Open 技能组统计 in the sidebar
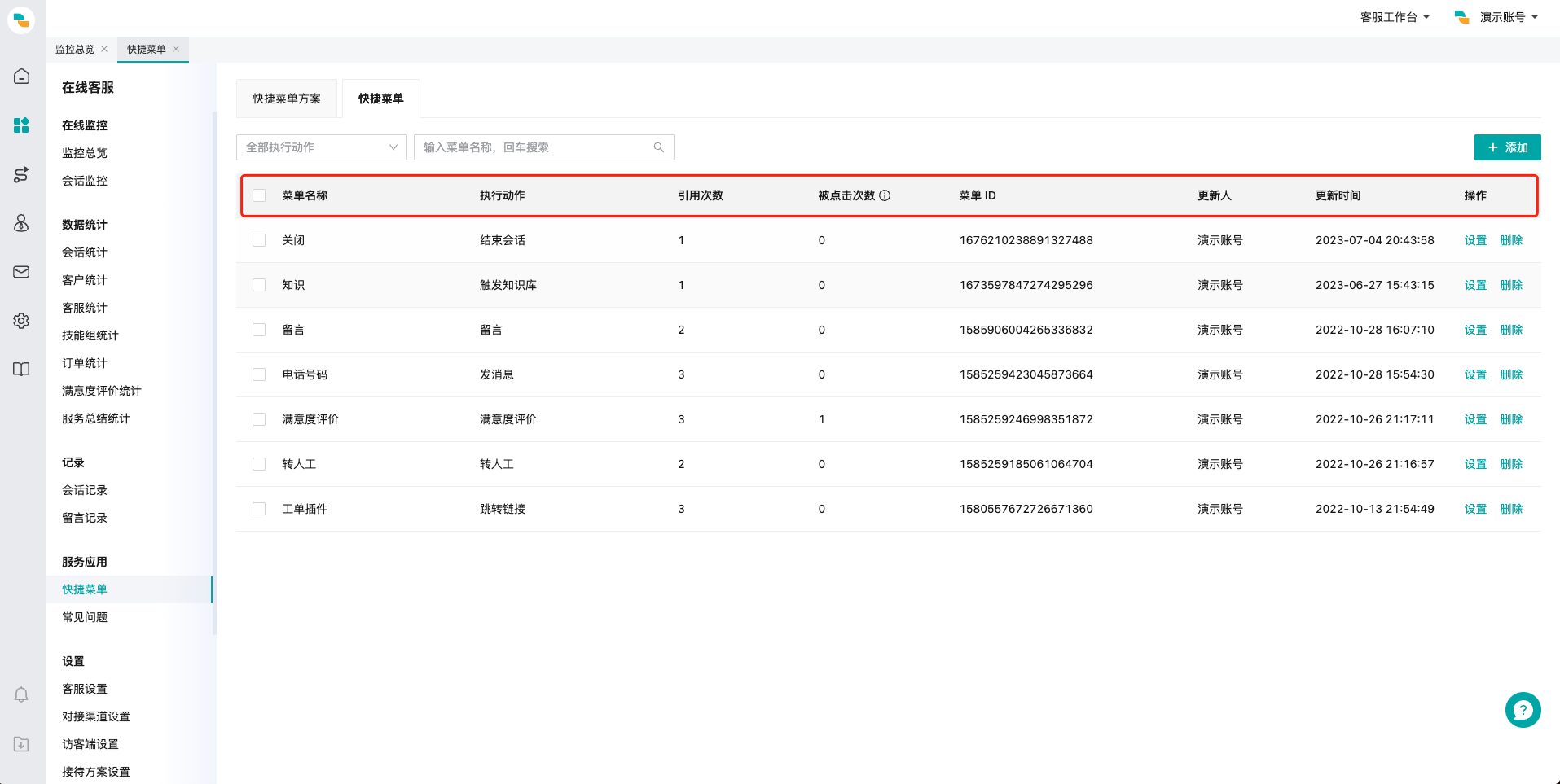The width and height of the screenshot is (1560, 784). tap(90, 335)
